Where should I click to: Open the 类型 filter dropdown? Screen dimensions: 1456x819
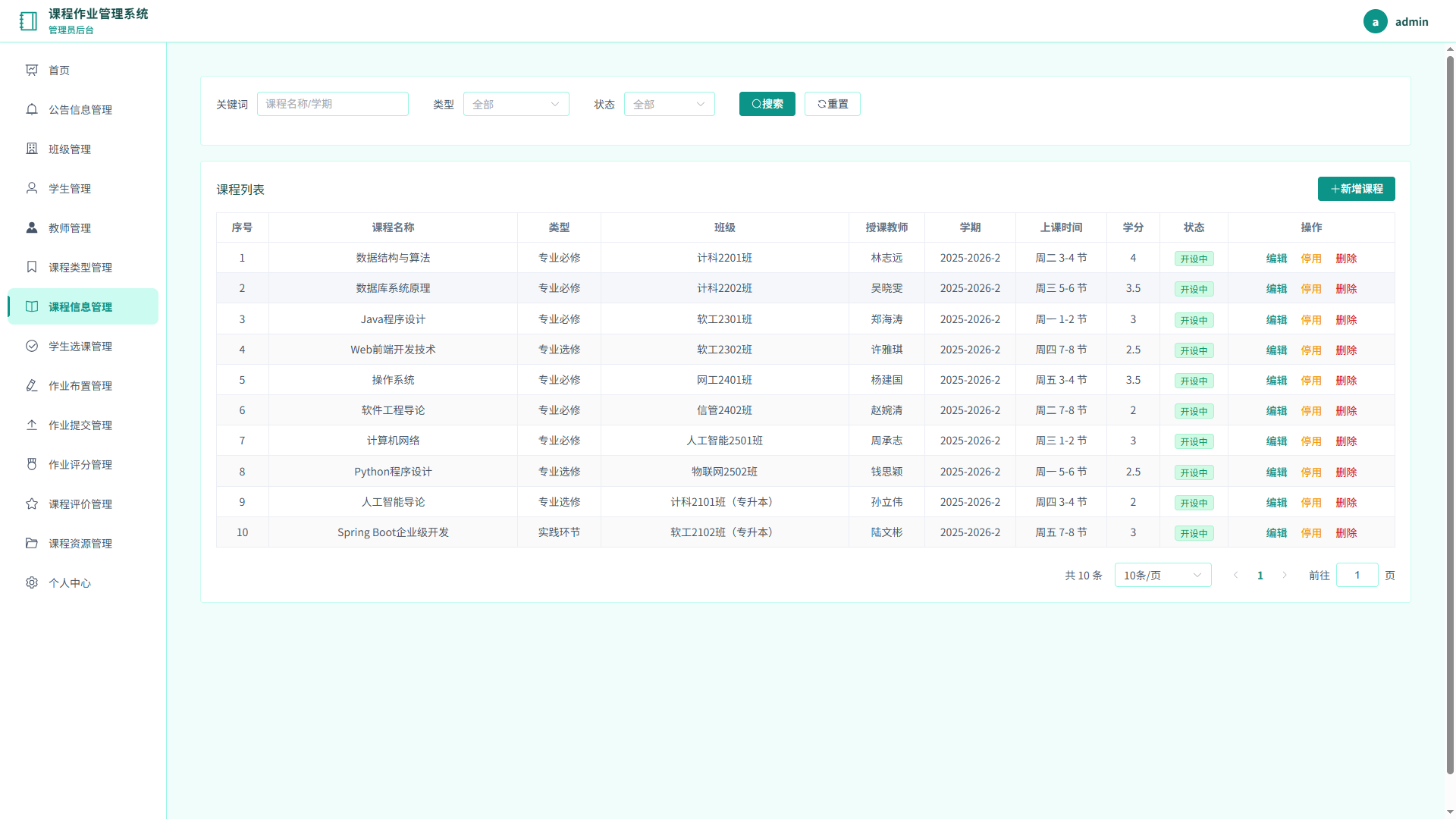pyautogui.click(x=516, y=104)
